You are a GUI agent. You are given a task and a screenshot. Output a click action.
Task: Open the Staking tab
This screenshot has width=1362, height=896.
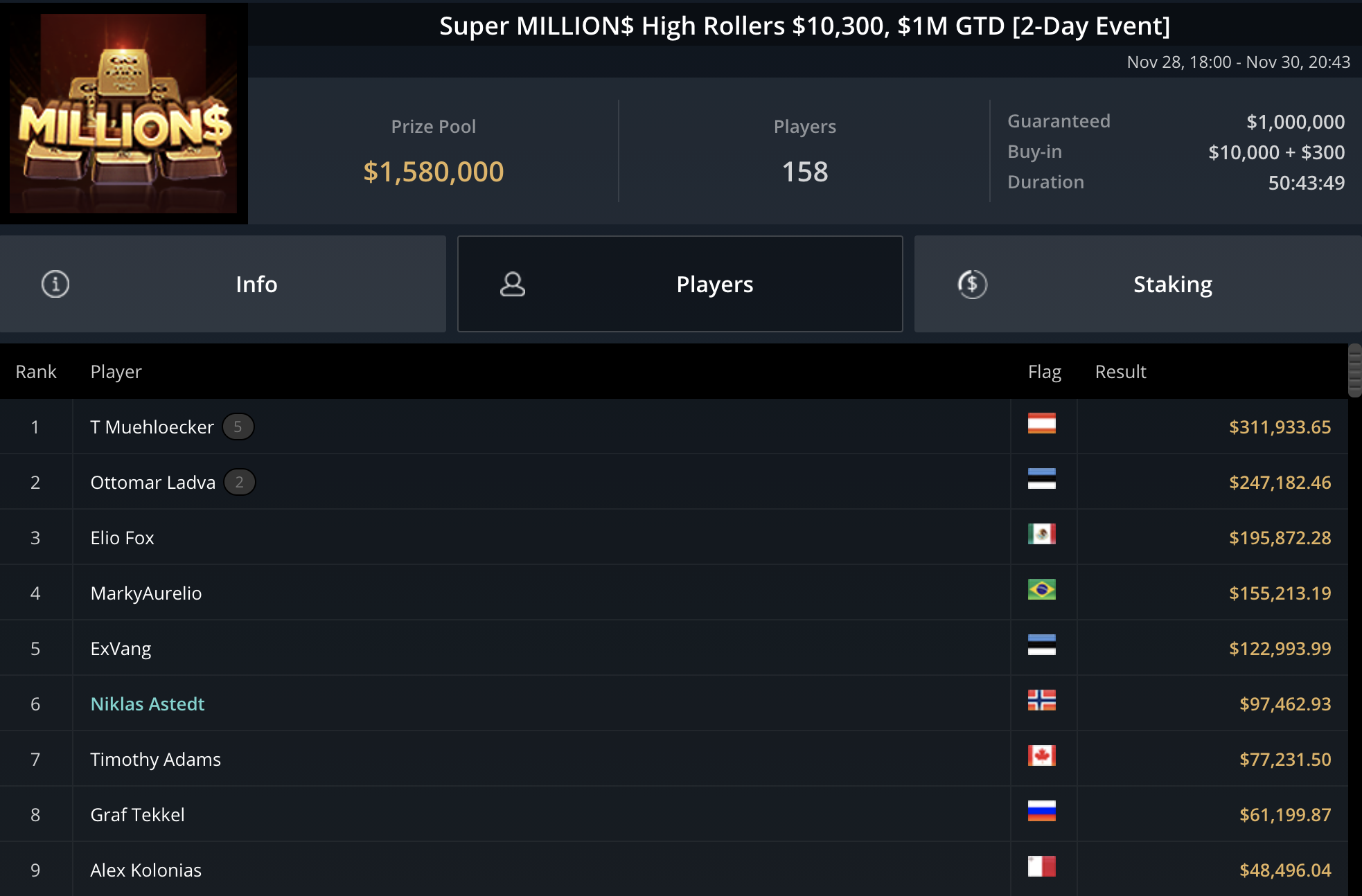(1138, 284)
